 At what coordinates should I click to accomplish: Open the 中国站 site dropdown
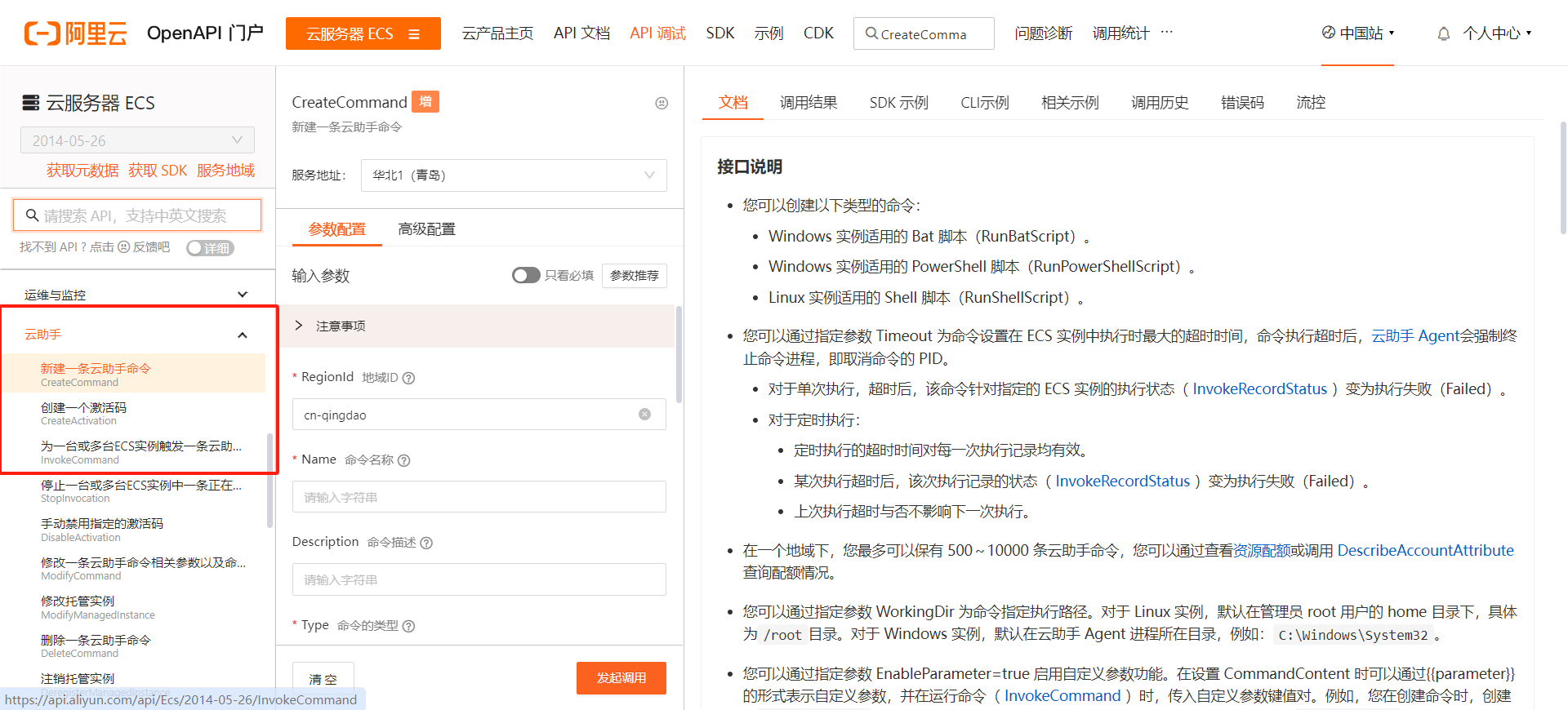click(x=1357, y=33)
